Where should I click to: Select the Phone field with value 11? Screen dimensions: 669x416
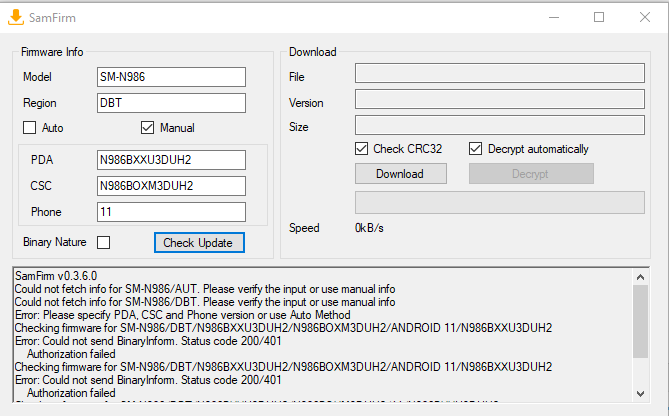pyautogui.click(x=171, y=212)
